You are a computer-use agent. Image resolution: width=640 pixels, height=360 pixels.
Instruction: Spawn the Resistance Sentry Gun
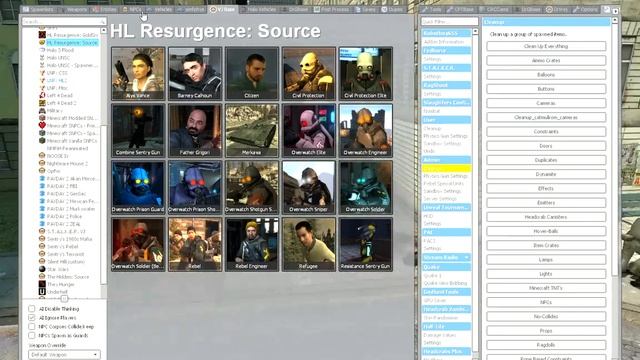pos(365,244)
